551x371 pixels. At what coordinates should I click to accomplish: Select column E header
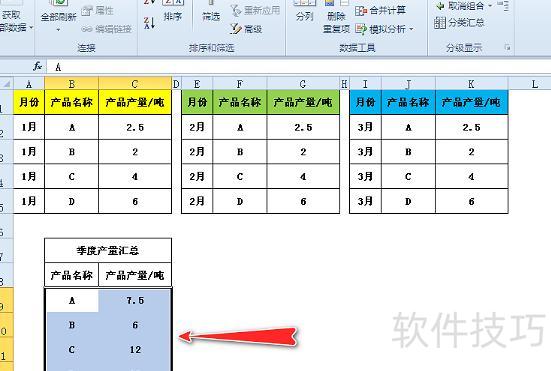click(197, 84)
